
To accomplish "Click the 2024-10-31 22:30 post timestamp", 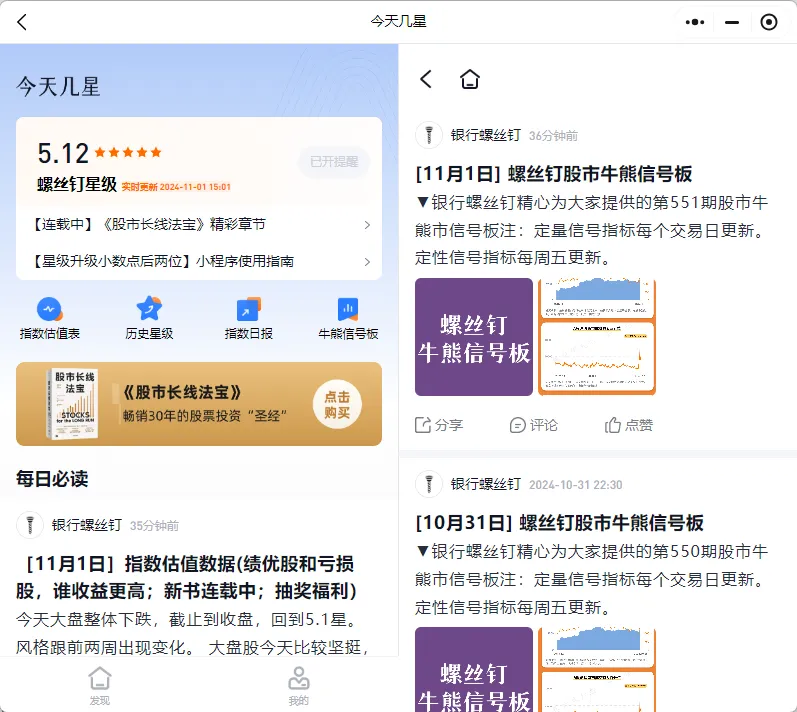I will click(x=575, y=485).
